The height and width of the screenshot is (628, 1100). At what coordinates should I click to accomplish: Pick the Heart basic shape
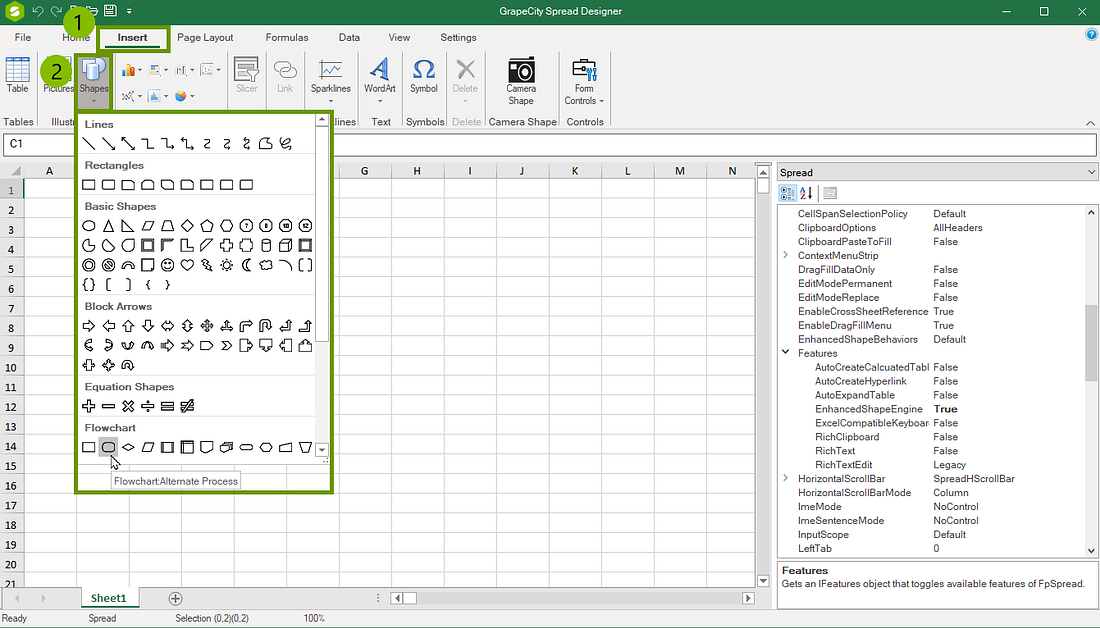[x=187, y=265]
